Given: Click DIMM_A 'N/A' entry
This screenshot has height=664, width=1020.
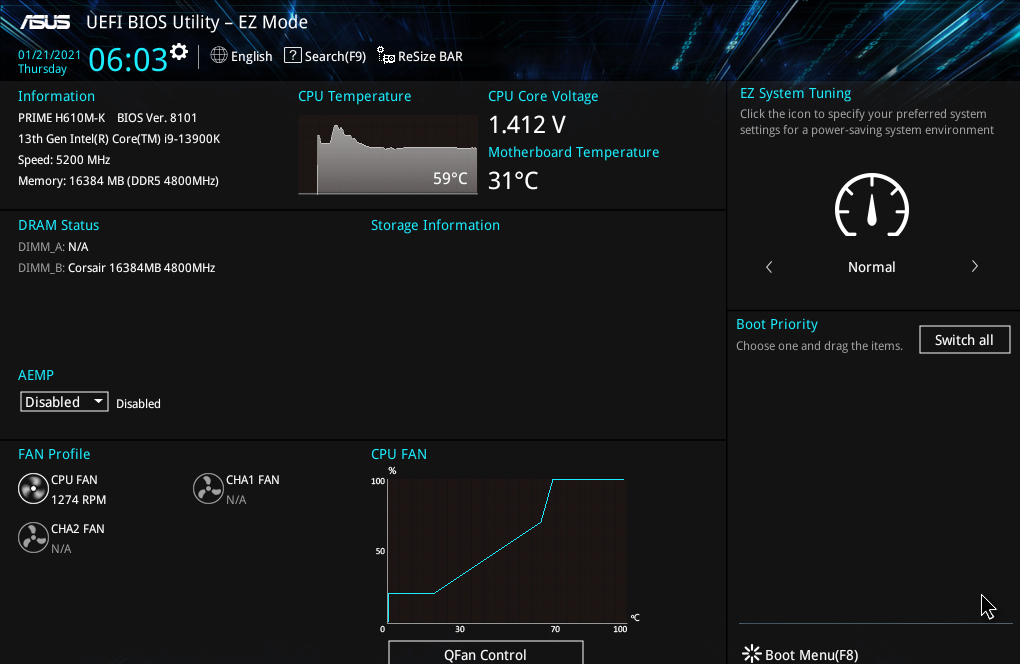Looking at the screenshot, I should [78, 246].
